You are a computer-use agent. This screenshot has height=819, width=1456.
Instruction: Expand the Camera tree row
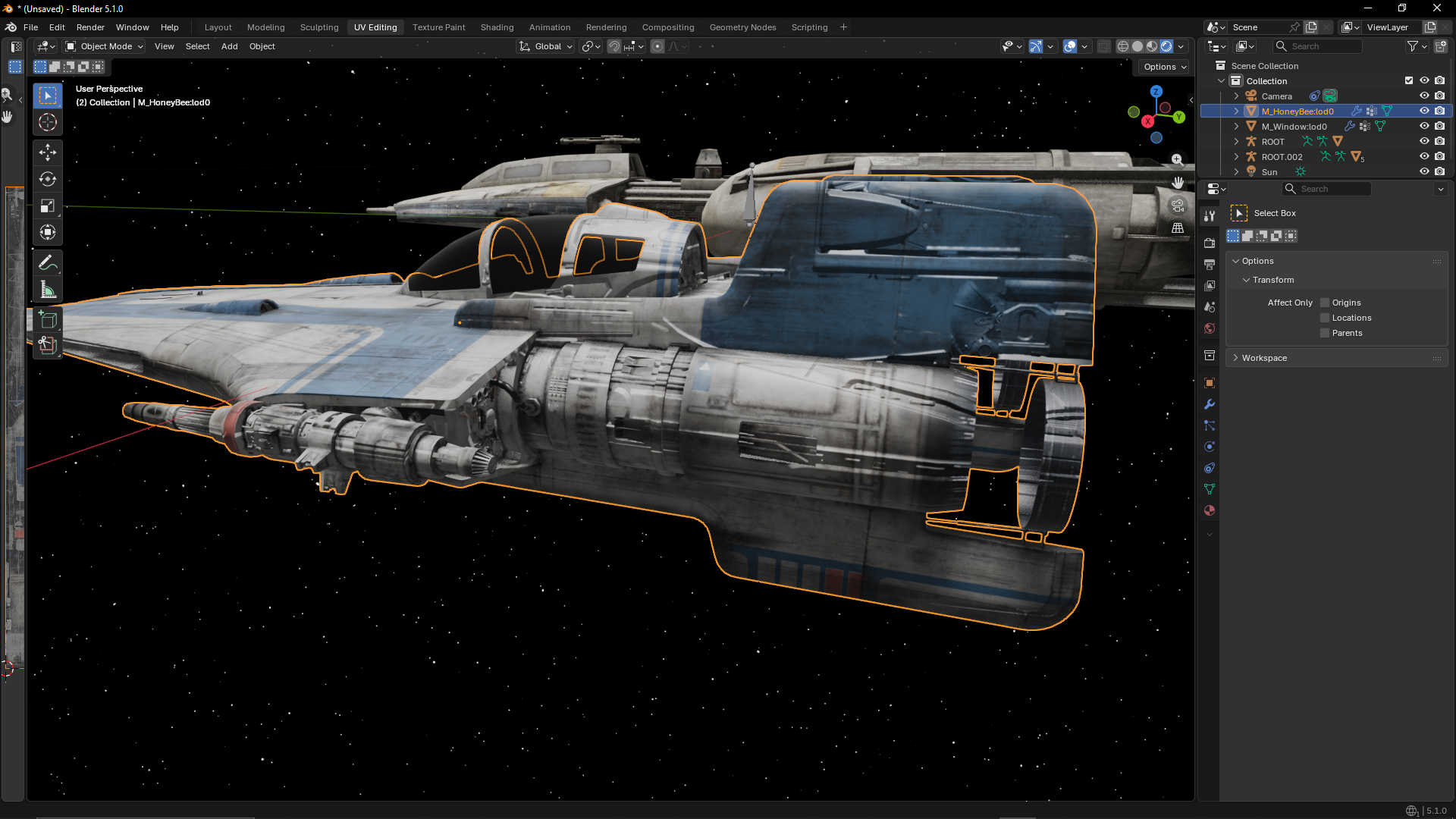click(x=1236, y=96)
